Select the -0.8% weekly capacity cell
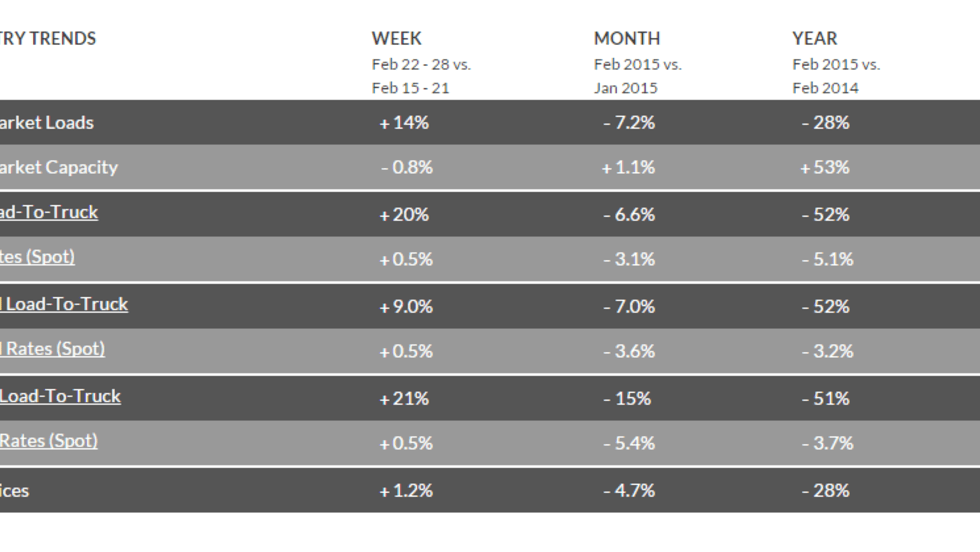980x552 pixels. click(407, 168)
